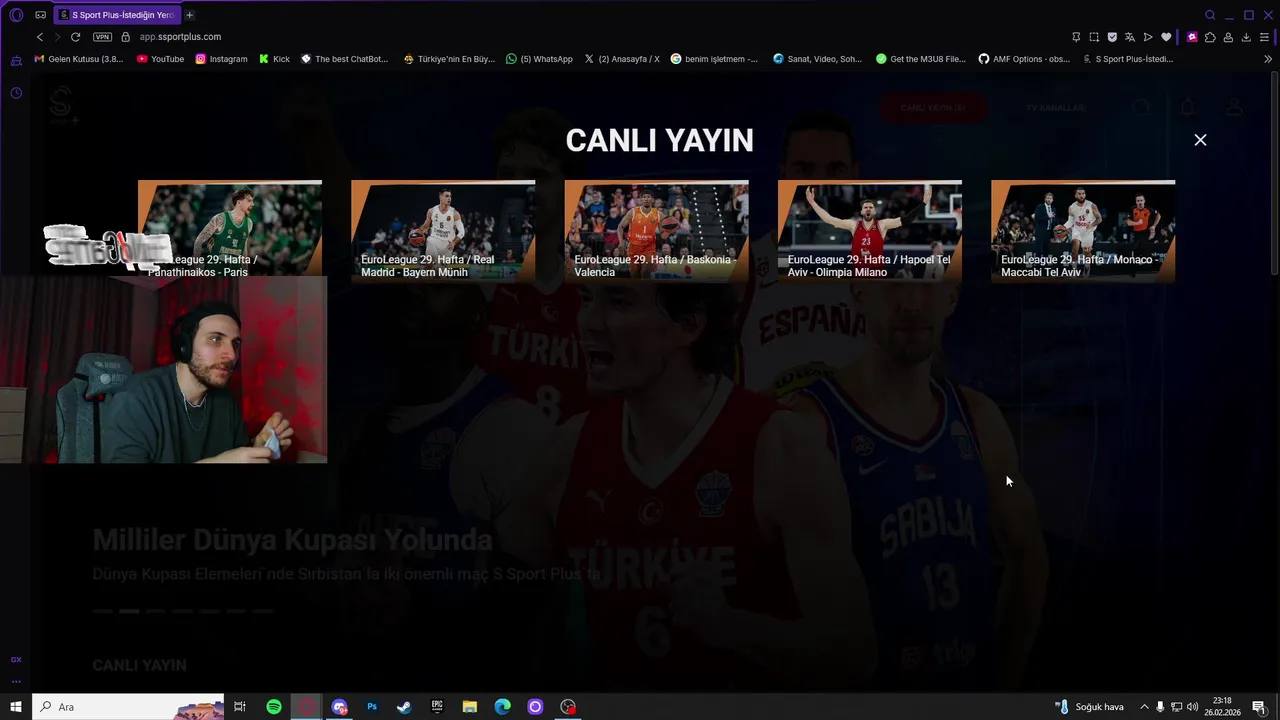Open the Soğuk hava weather widget

point(1090,707)
